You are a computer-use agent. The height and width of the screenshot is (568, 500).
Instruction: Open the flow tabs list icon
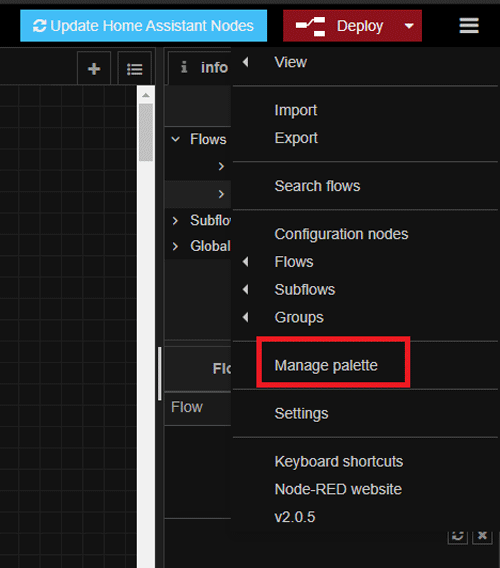click(135, 68)
